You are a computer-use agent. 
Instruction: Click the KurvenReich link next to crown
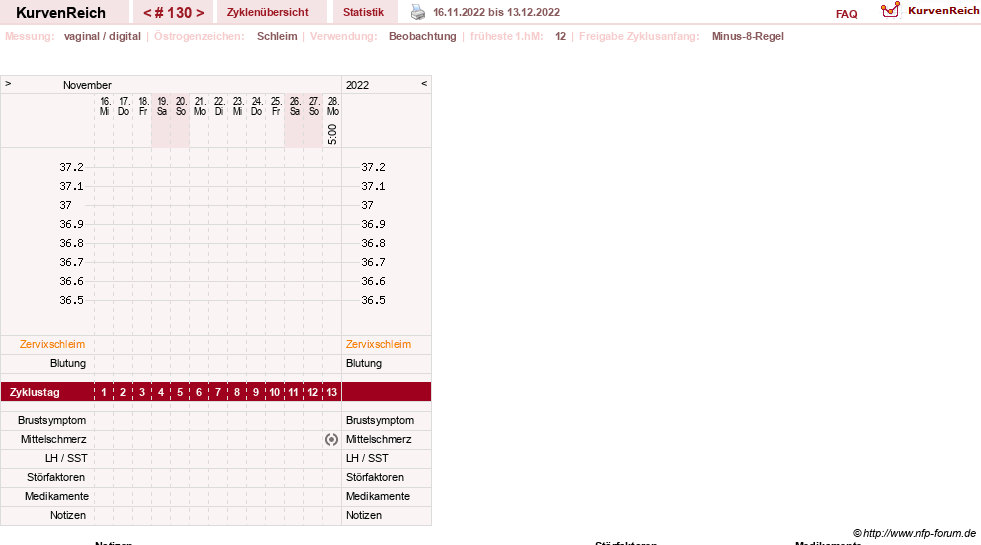tap(943, 11)
